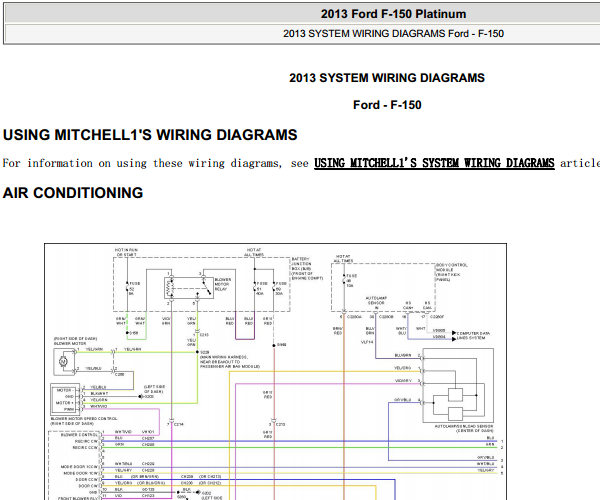
Task: Click the 'FUSE 52' label in the junction box
Action: 135,288
